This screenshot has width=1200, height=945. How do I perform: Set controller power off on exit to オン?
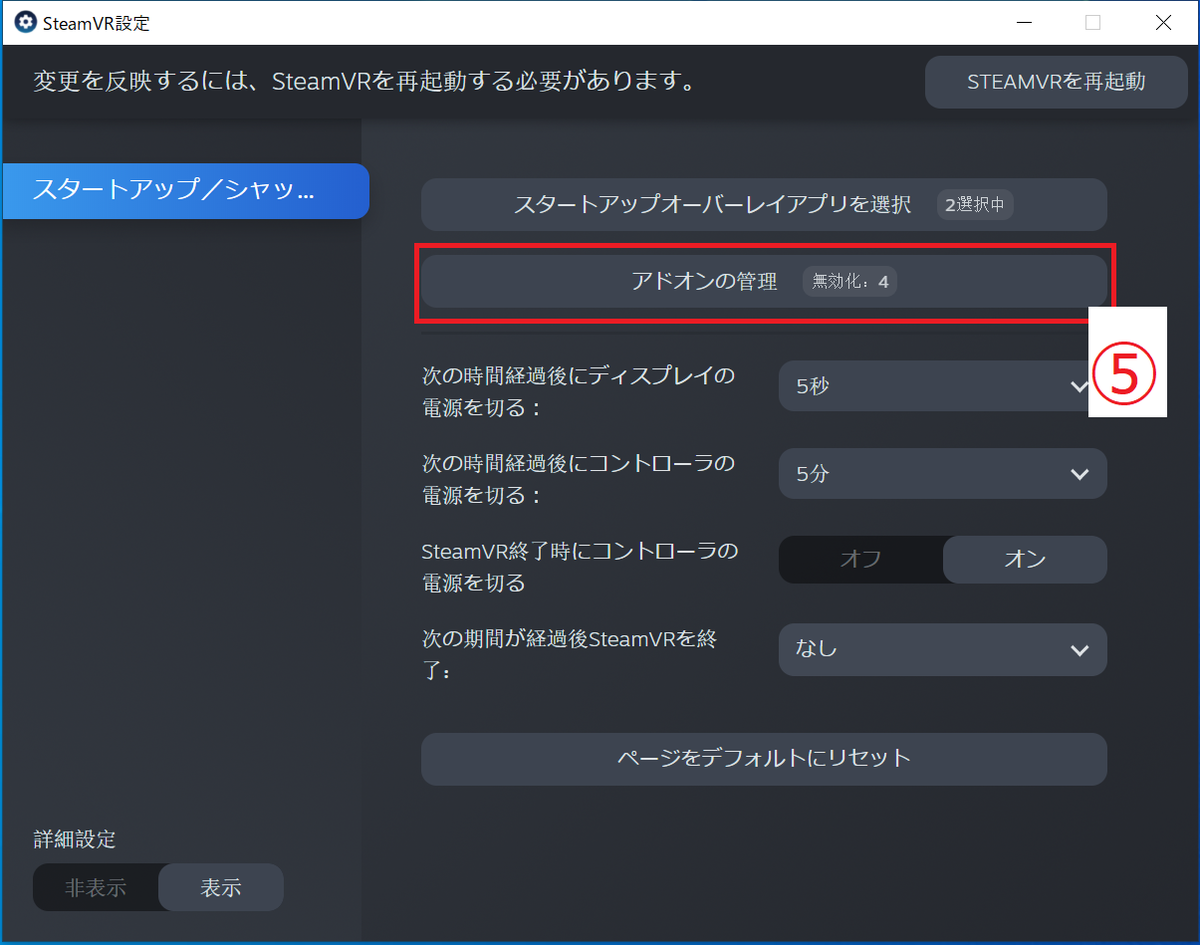1024,559
